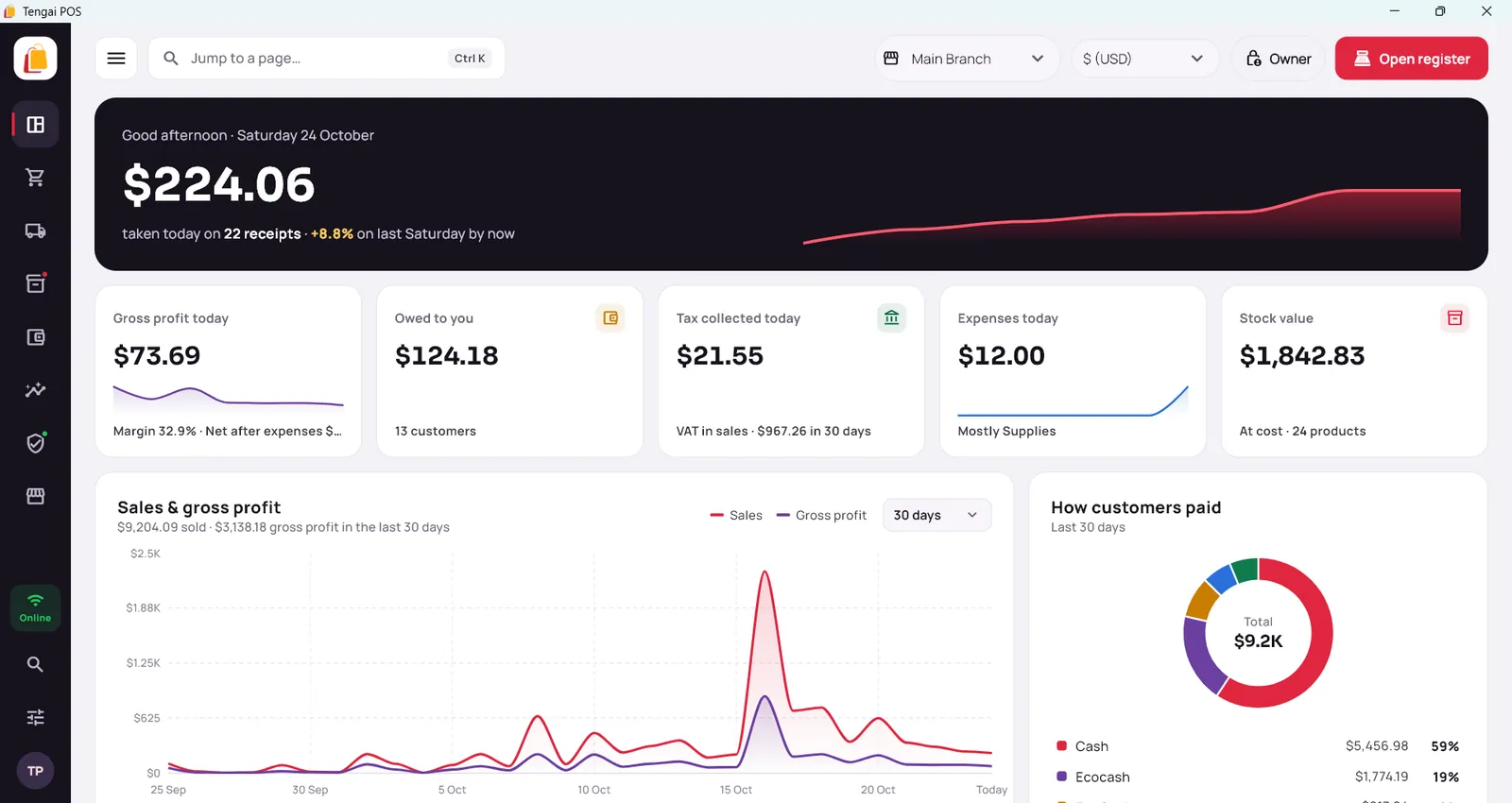
Task: Click the Cash amount $5,456.98
Action: point(1377,746)
